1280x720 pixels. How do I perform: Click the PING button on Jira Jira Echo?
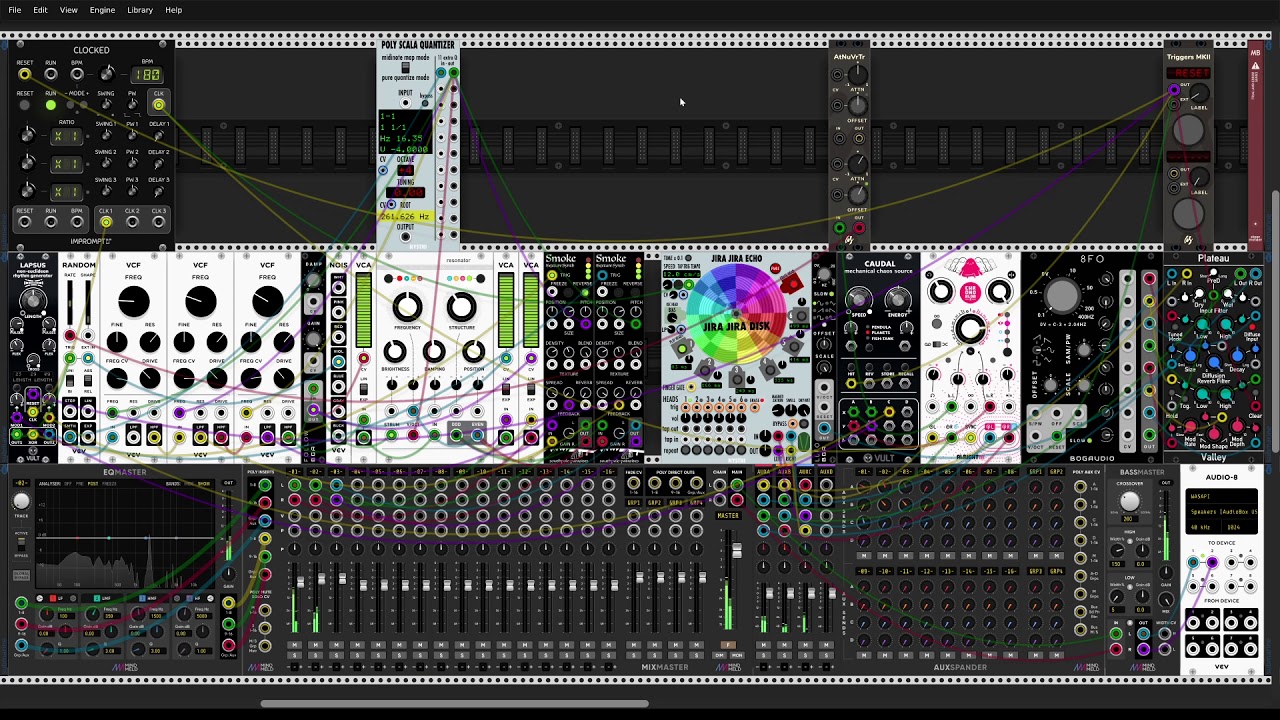(775, 268)
